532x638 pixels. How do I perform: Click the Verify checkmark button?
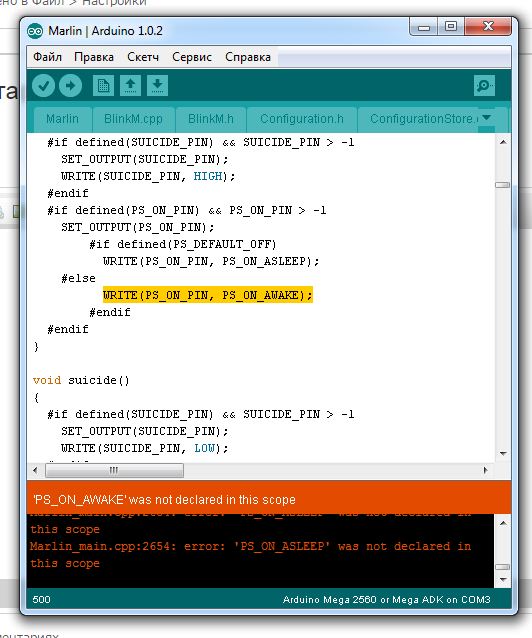click(x=44, y=85)
